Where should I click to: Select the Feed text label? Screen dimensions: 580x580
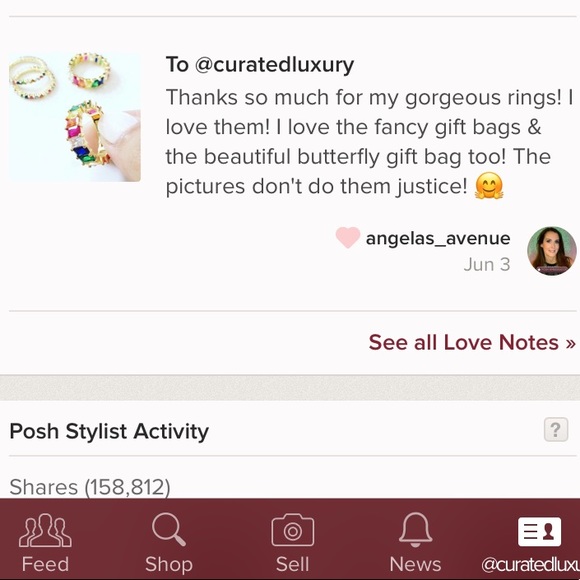click(x=45, y=564)
